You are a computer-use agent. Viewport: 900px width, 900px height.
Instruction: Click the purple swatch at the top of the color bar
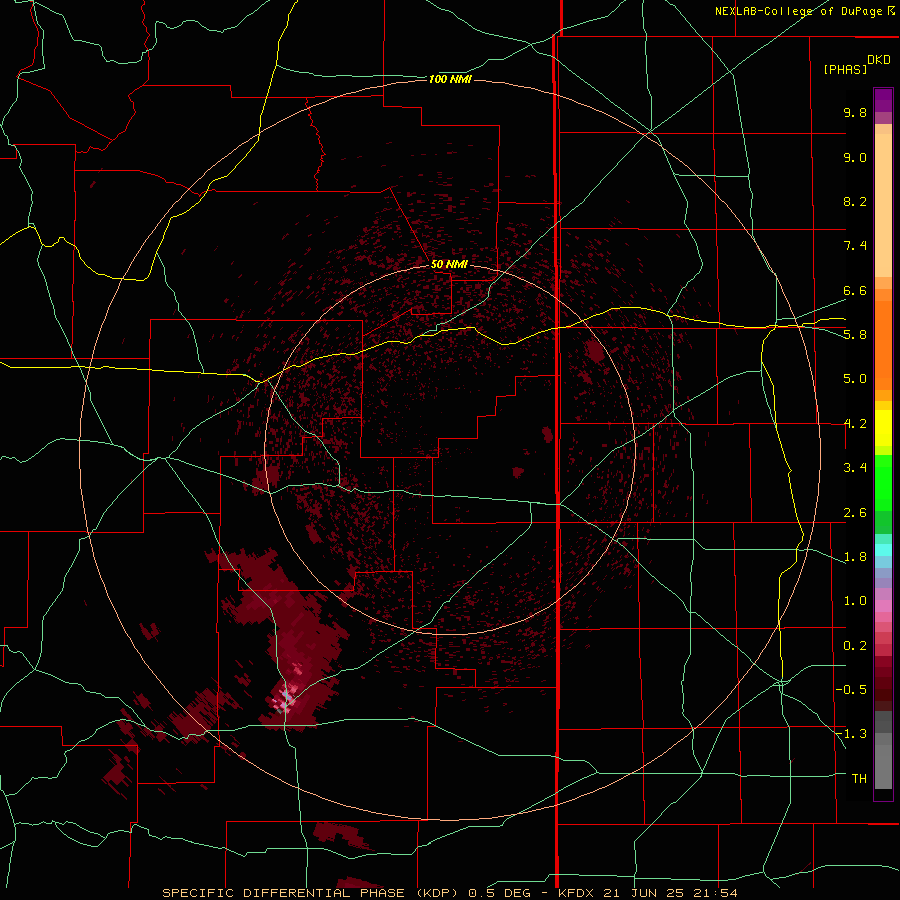[x=883, y=100]
